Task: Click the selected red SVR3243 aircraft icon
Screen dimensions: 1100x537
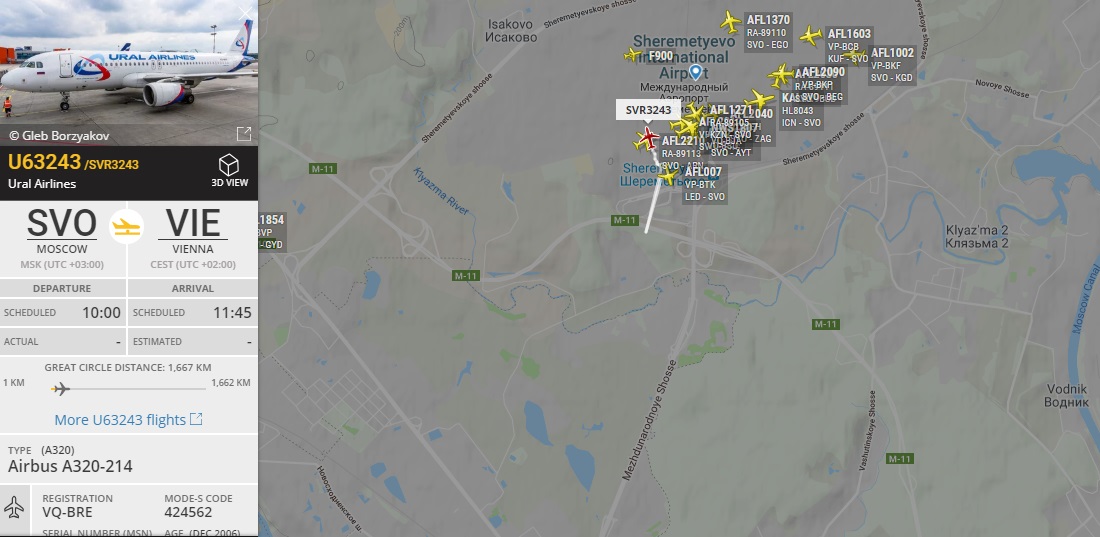Action: (648, 138)
